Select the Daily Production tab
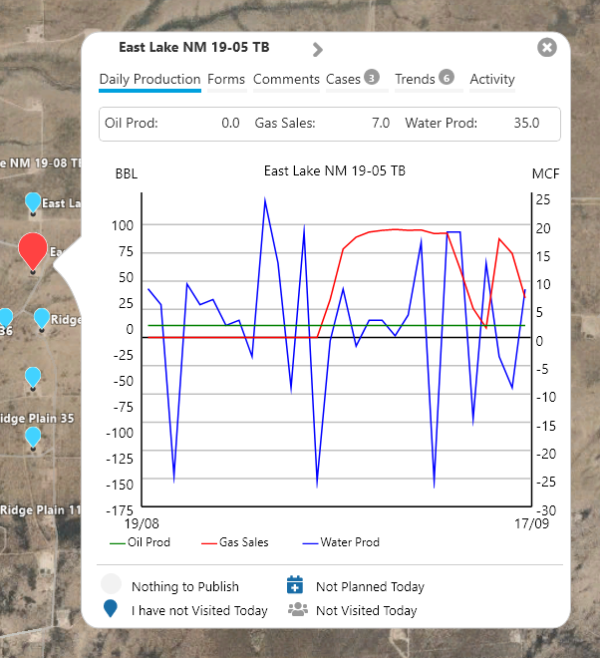 pos(150,79)
